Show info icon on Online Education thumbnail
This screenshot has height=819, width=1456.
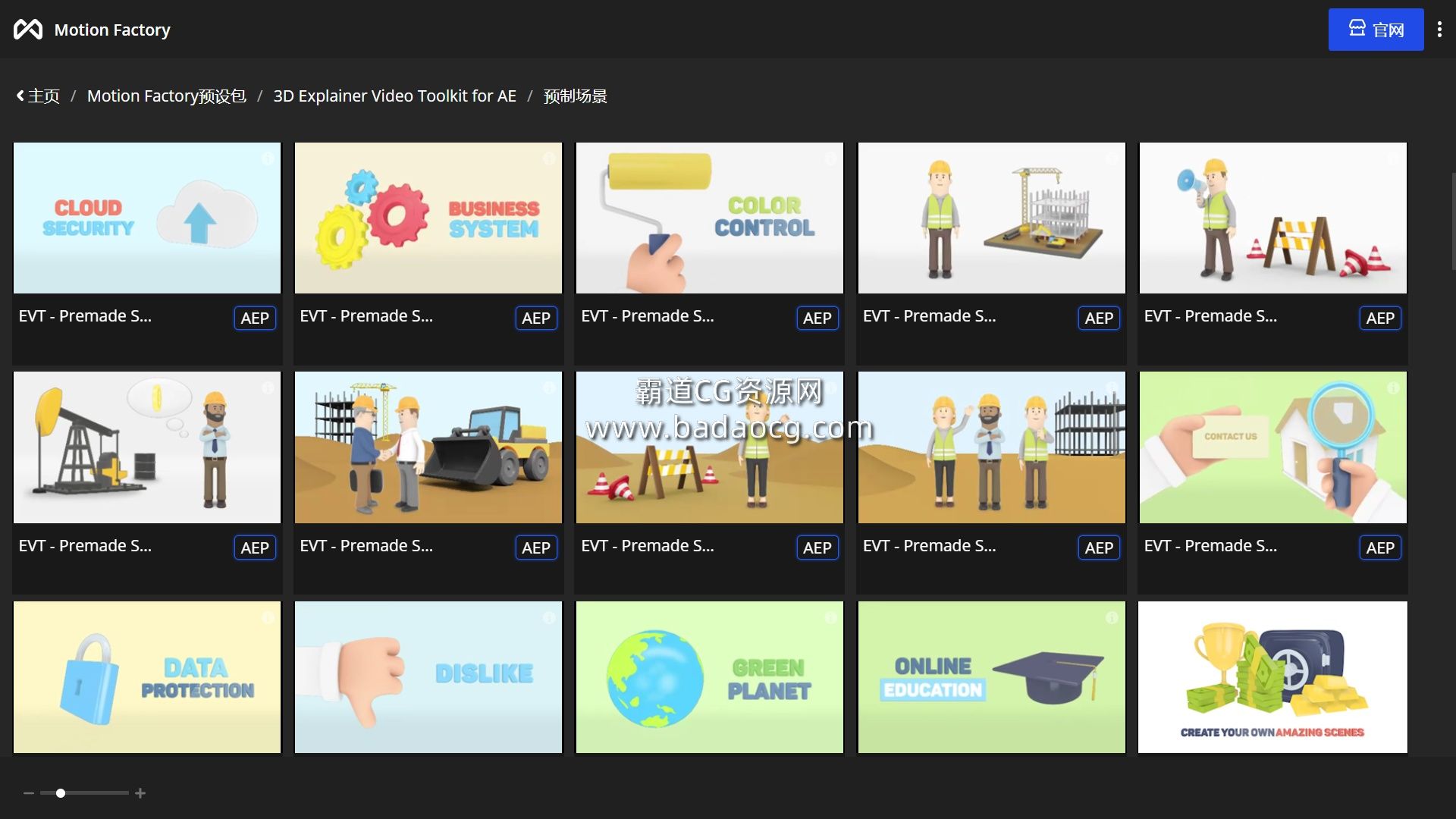(x=1112, y=617)
